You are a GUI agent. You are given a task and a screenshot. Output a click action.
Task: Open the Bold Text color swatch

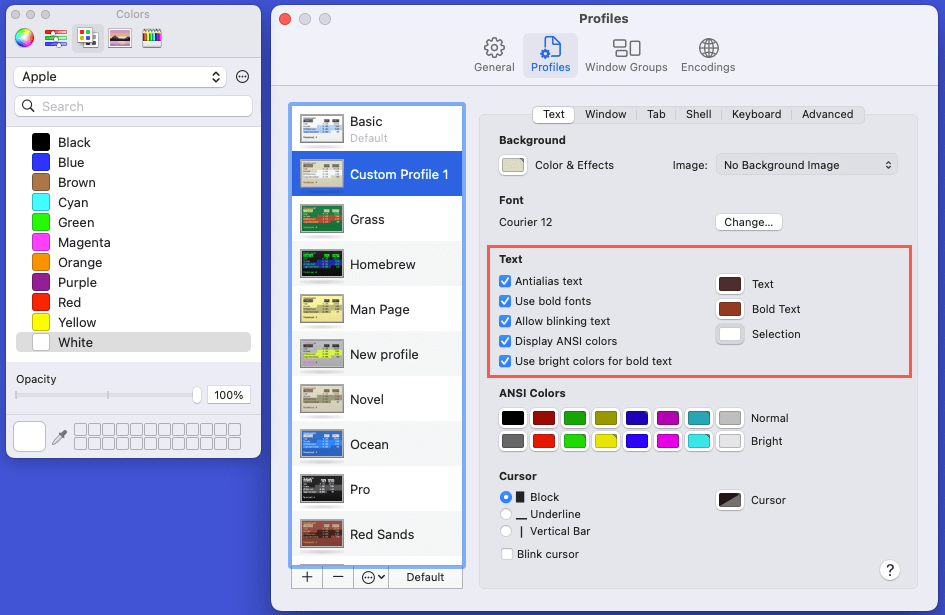point(730,309)
